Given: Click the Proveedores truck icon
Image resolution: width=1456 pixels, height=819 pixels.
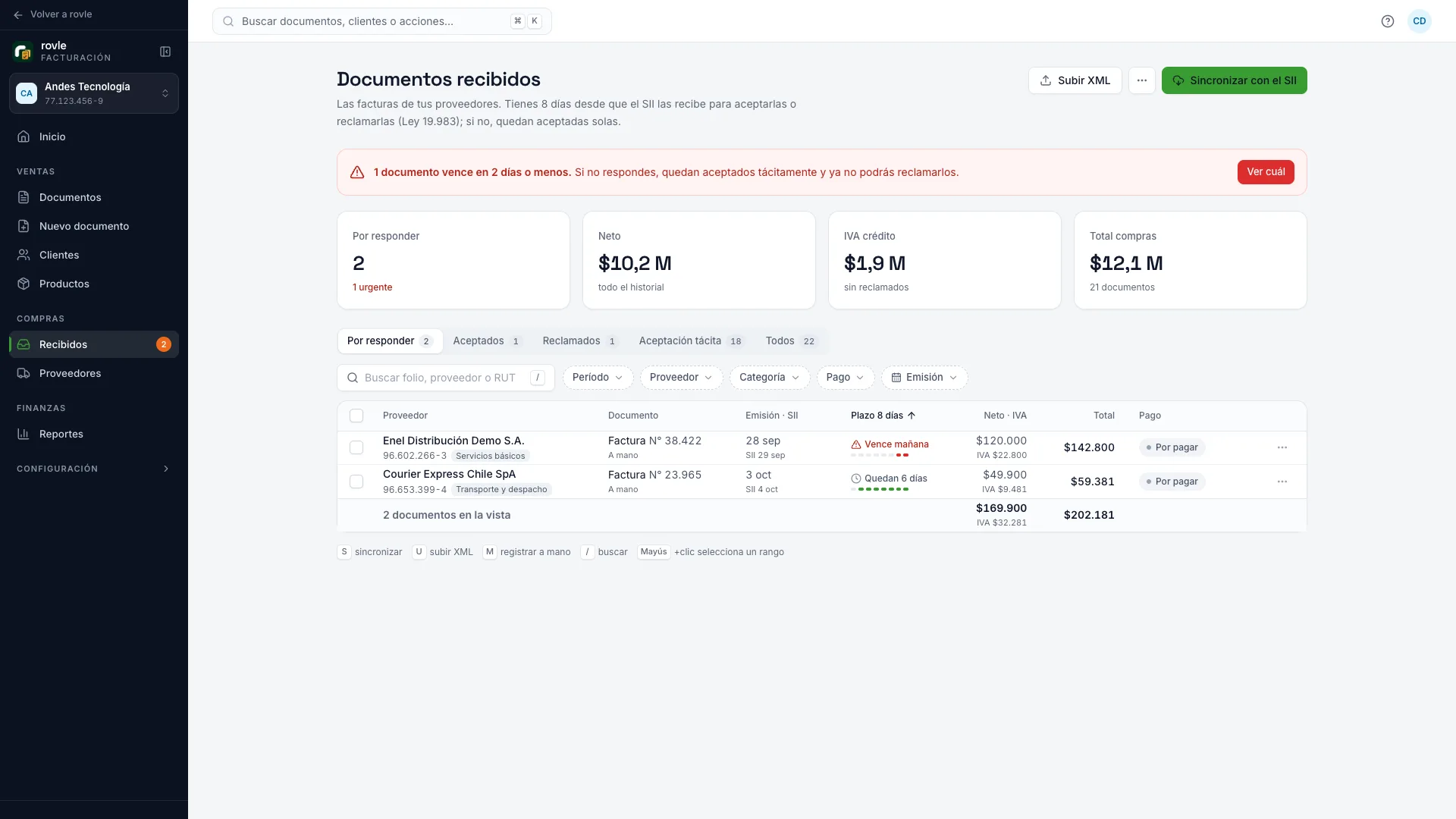Looking at the screenshot, I should (x=24, y=373).
